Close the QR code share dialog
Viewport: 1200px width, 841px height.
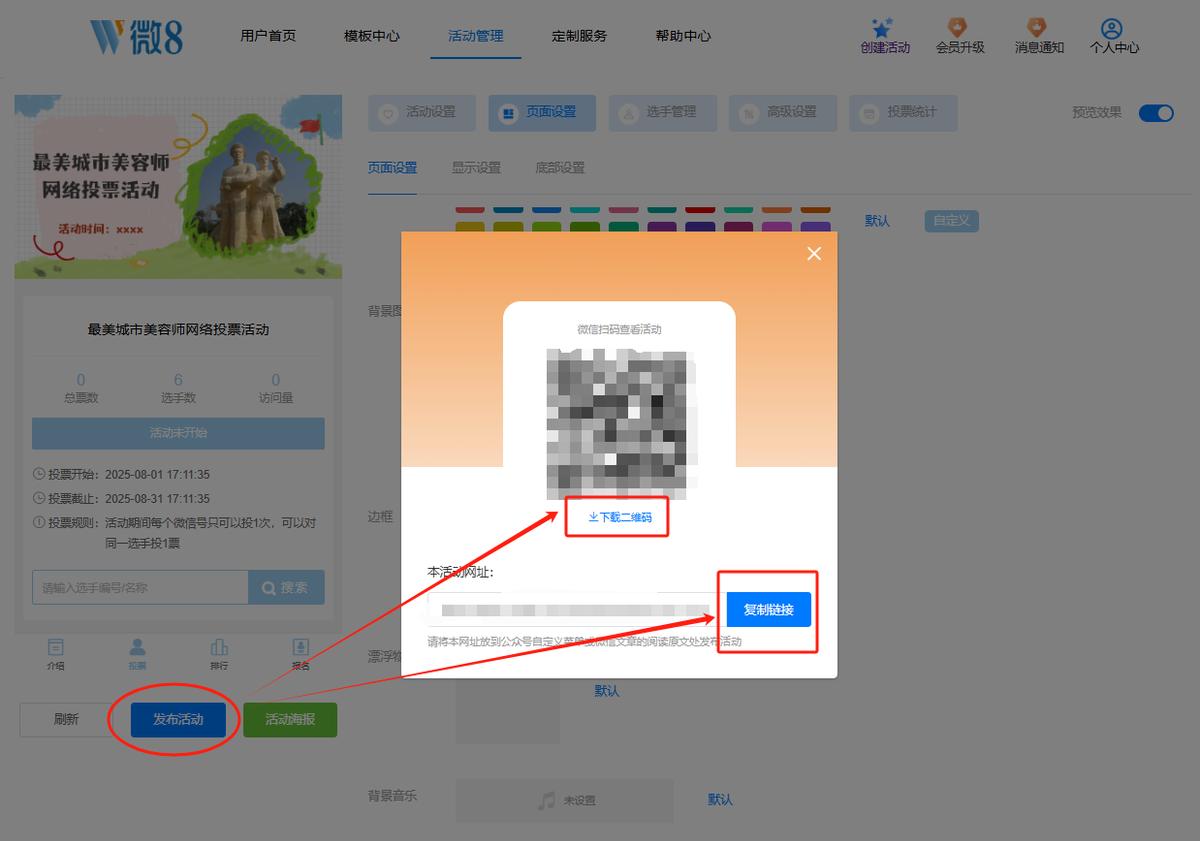(814, 254)
